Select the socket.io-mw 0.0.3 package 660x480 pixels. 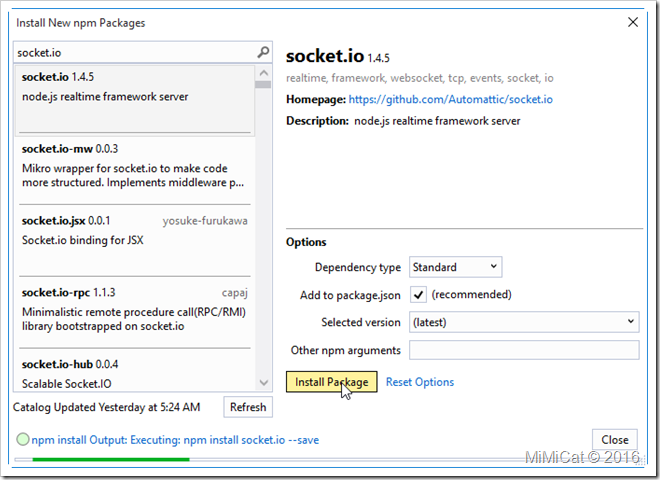point(135,171)
